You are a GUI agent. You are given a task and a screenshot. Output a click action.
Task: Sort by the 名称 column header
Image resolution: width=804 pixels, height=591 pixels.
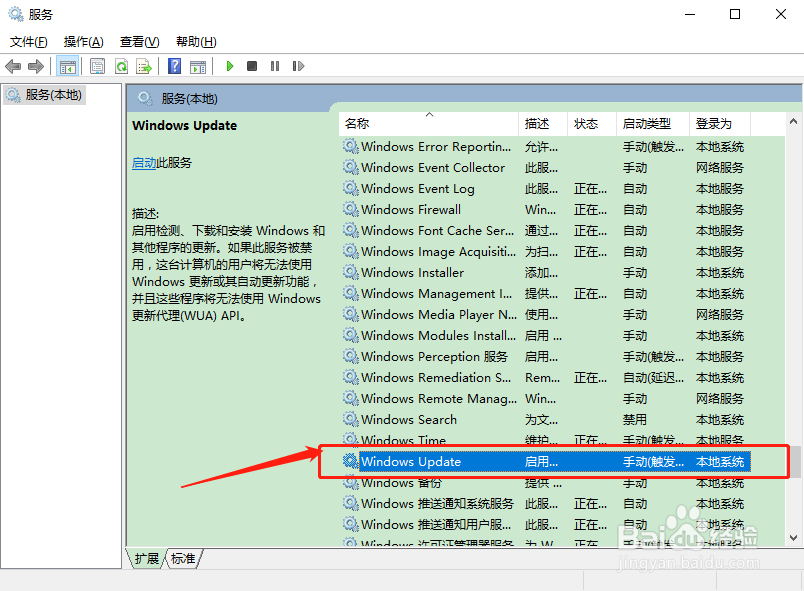tap(429, 124)
